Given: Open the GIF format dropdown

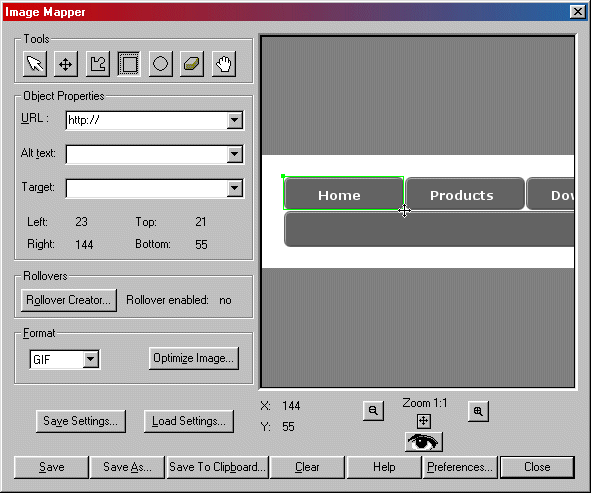Looking at the screenshot, I should (90, 359).
